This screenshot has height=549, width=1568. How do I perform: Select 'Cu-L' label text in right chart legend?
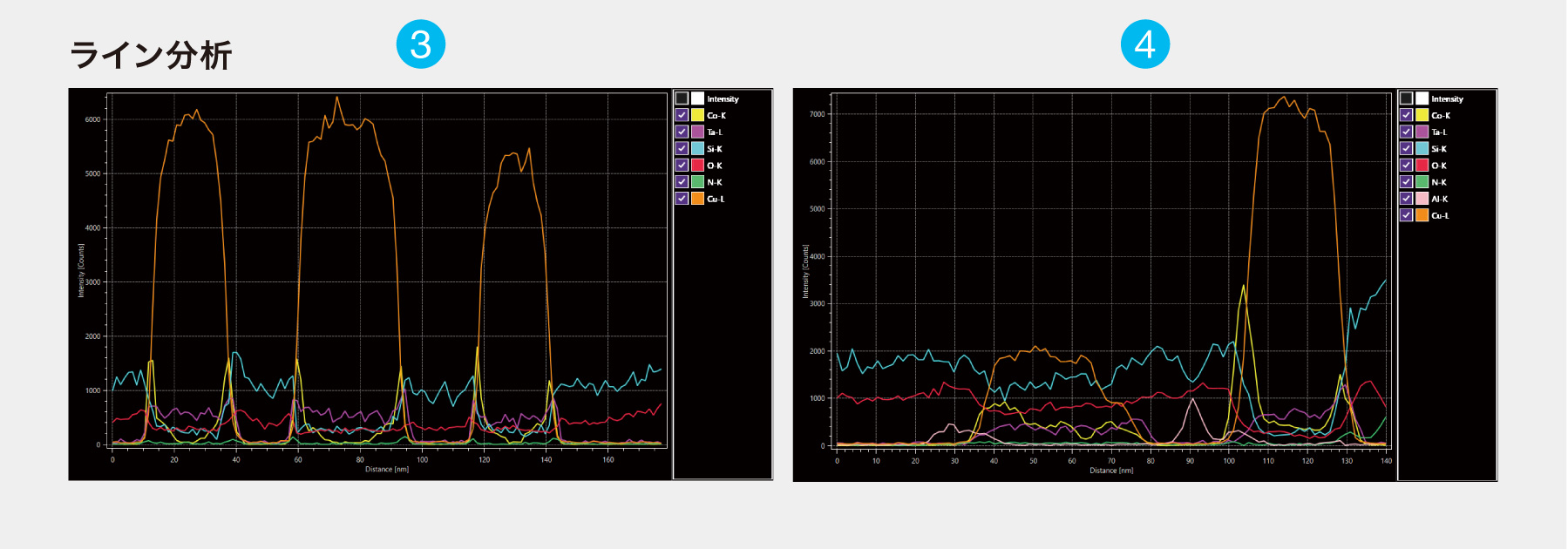point(1440,215)
